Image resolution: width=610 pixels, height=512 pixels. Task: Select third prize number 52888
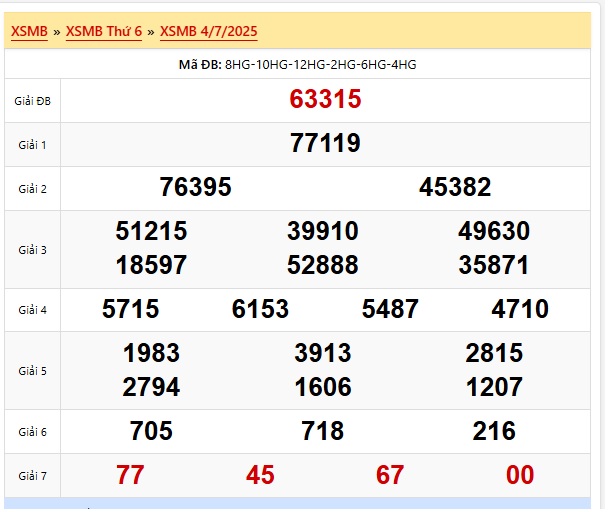click(x=323, y=265)
